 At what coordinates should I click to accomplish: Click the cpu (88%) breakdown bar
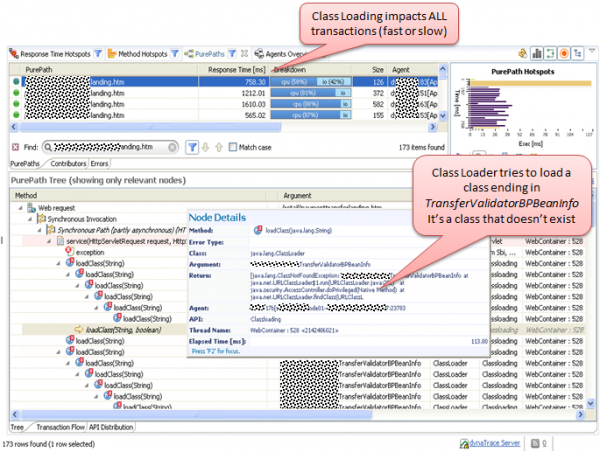coord(311,104)
